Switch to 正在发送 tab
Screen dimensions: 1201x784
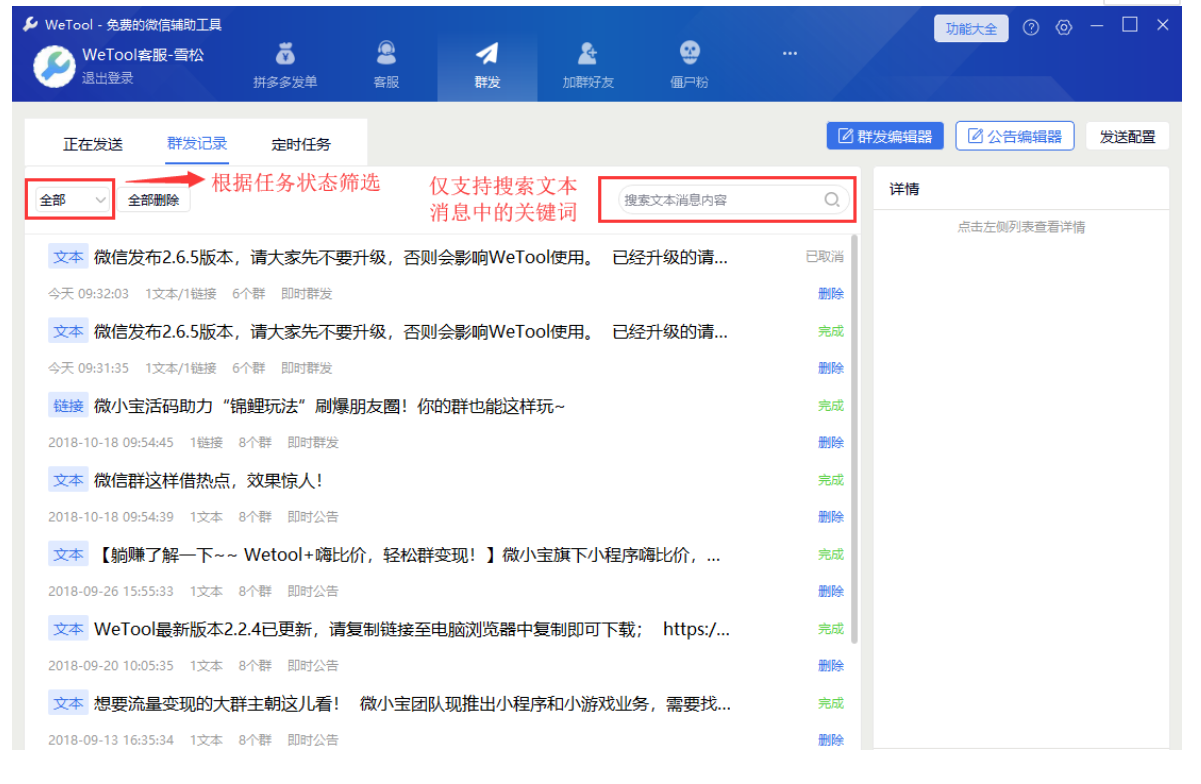tap(93, 144)
